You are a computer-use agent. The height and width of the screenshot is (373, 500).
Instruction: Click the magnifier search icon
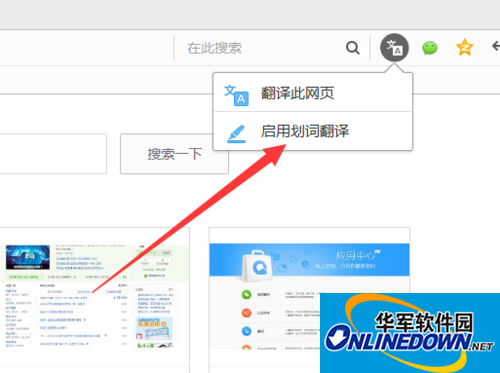pyautogui.click(x=352, y=48)
